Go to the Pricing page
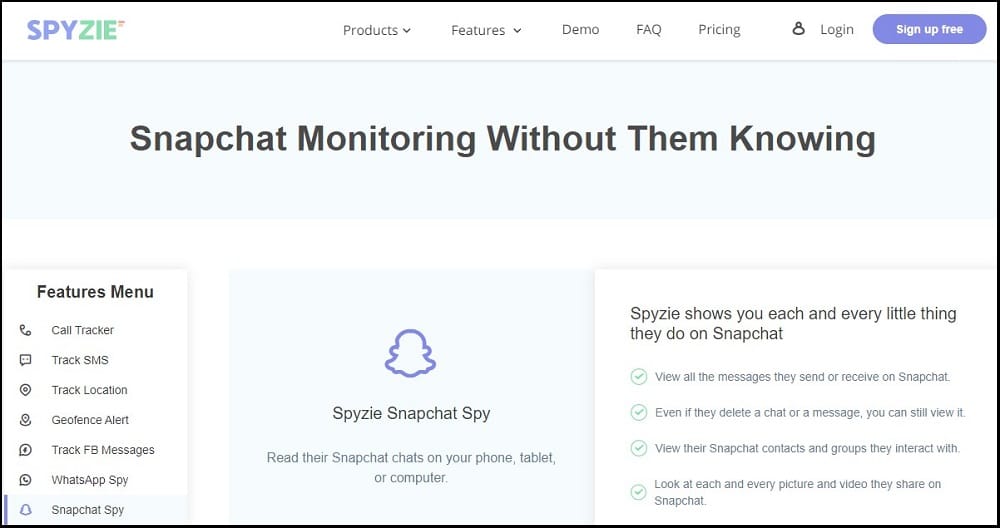This screenshot has height=528, width=1000. tap(719, 29)
